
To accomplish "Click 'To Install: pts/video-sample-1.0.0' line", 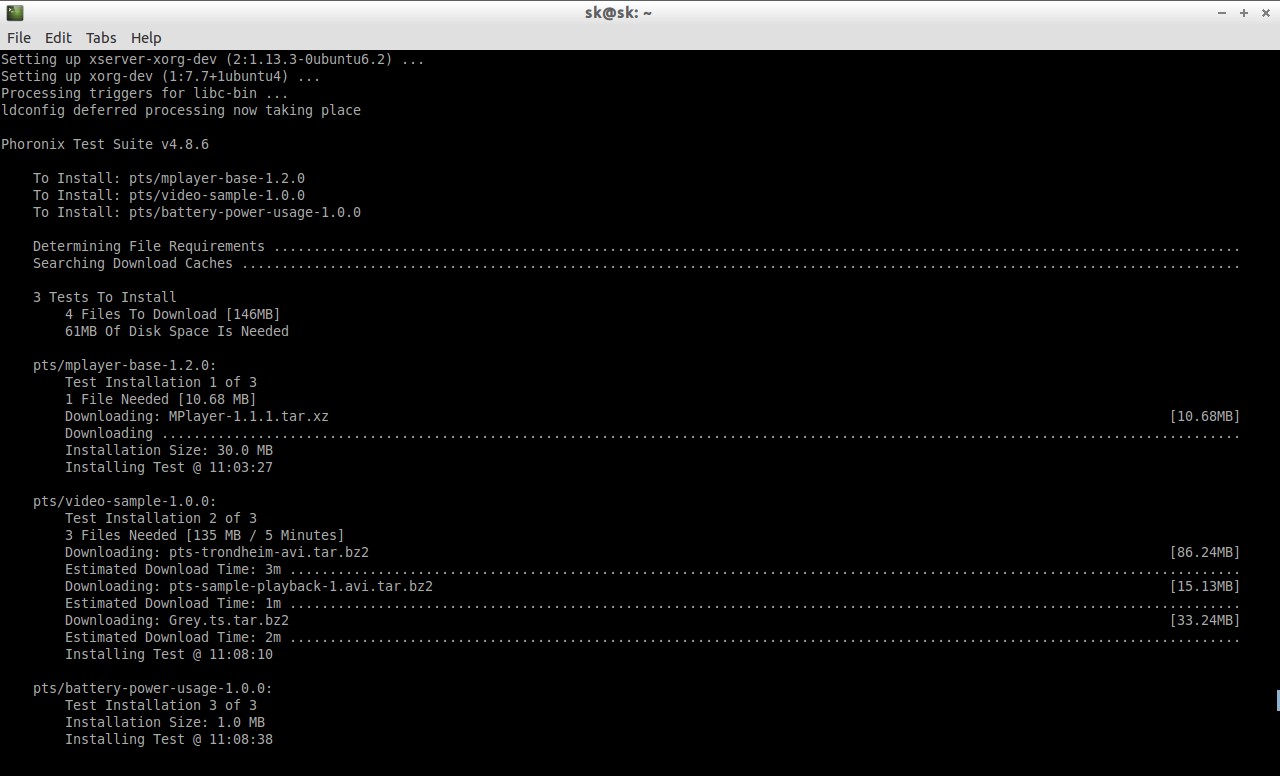I will 169,195.
